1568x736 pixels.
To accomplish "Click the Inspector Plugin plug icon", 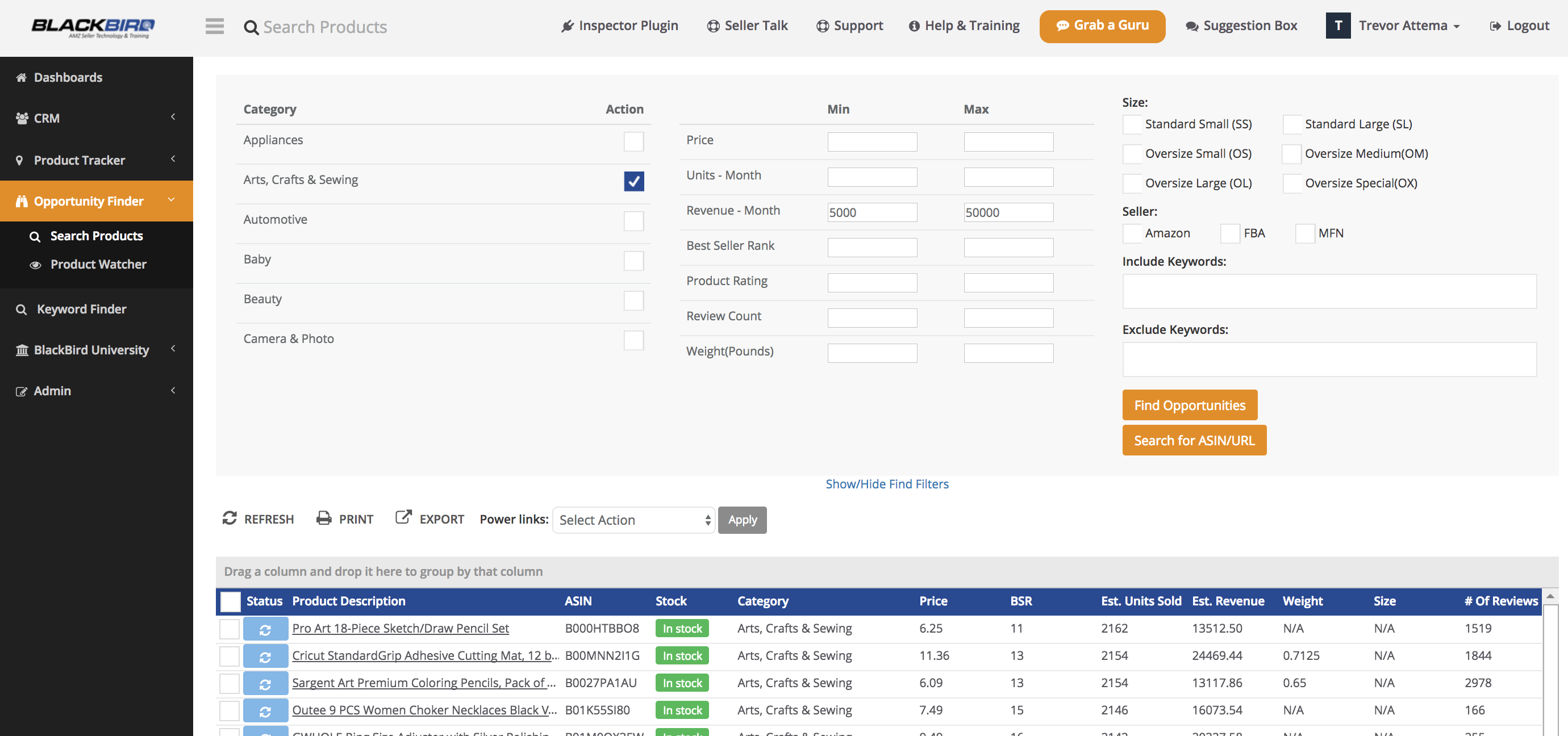I will click(x=568, y=26).
